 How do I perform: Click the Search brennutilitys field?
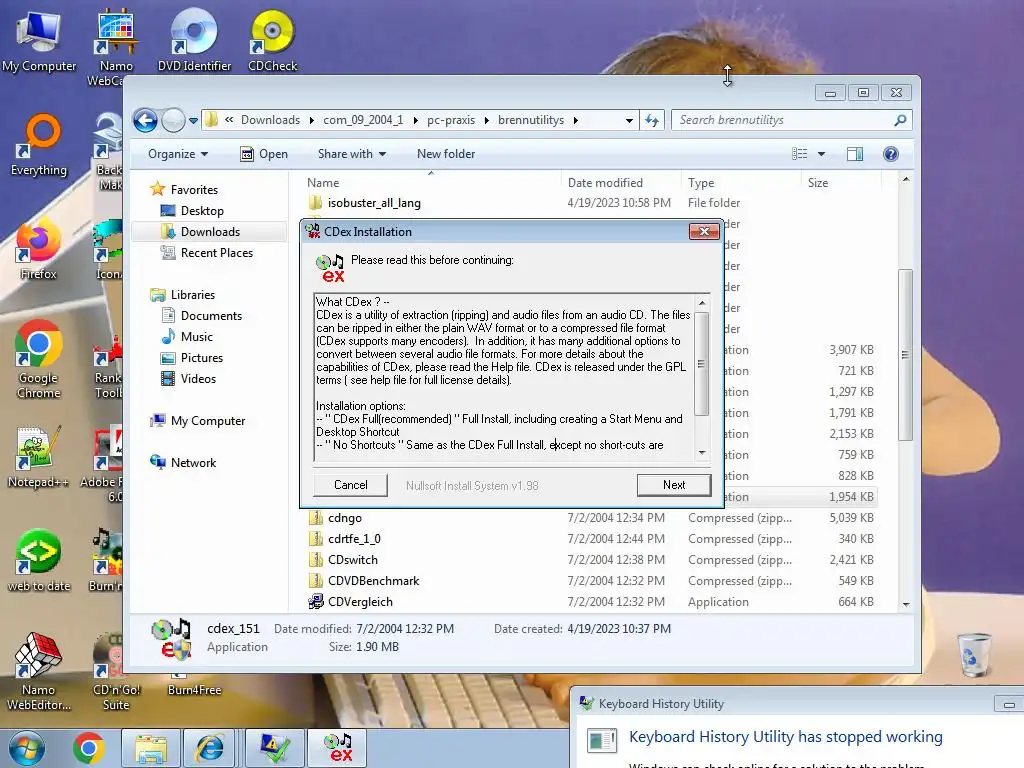click(x=784, y=120)
